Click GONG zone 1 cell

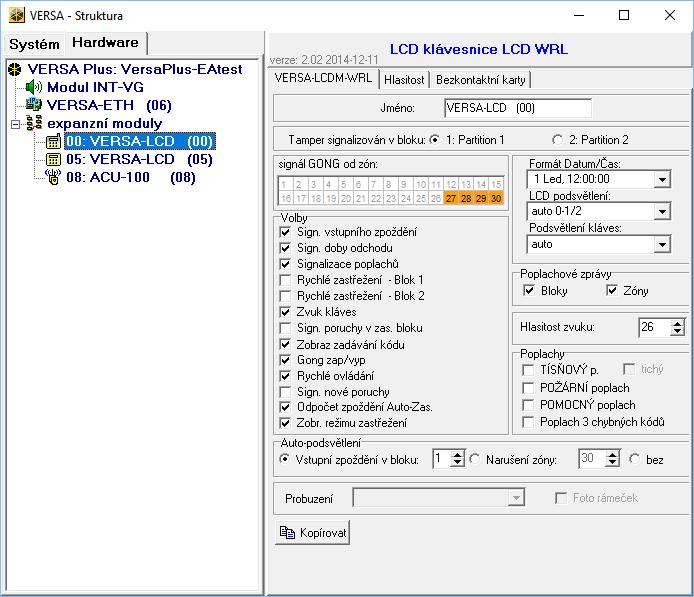(x=285, y=184)
